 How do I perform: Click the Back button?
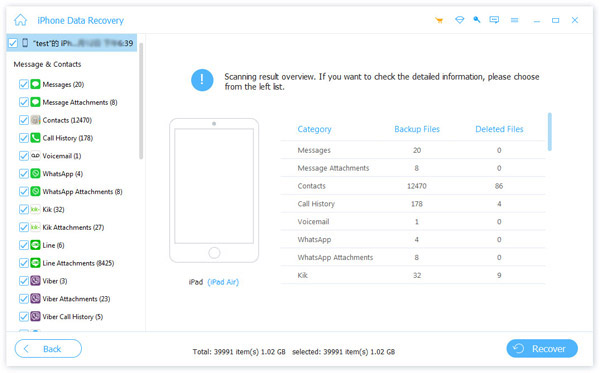[48, 349]
